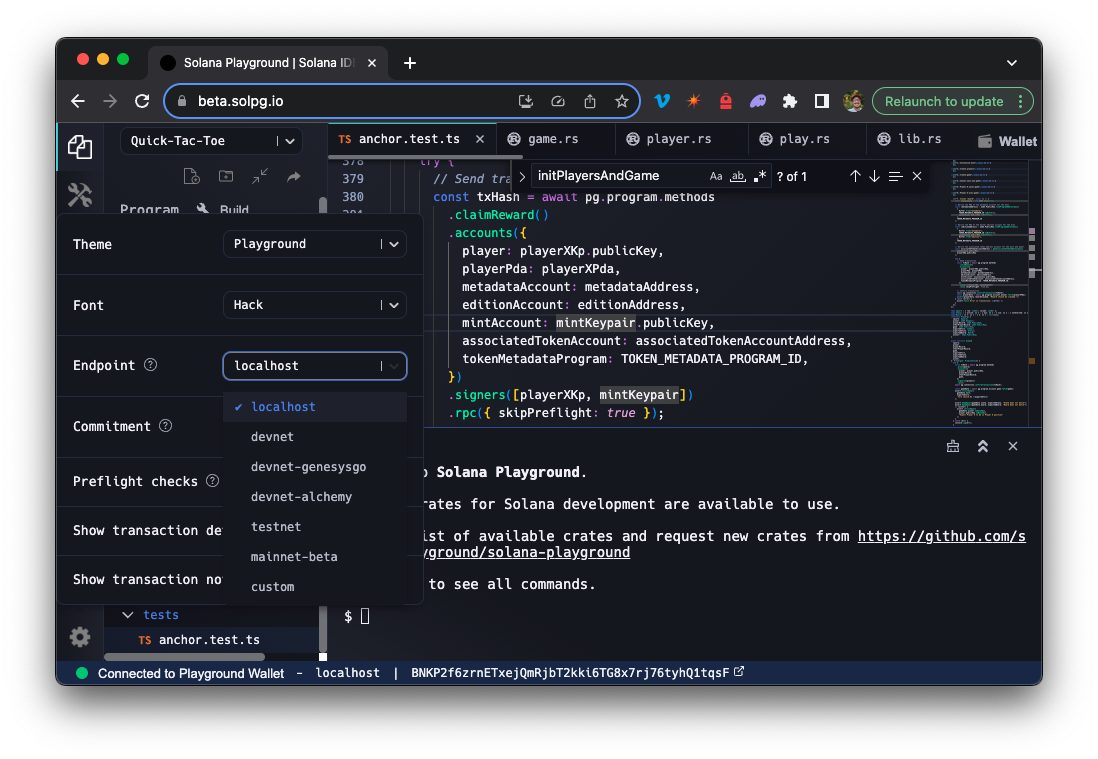1098x759 pixels.
Task: Click the Endpoint dropdown box
Action: click(314, 365)
